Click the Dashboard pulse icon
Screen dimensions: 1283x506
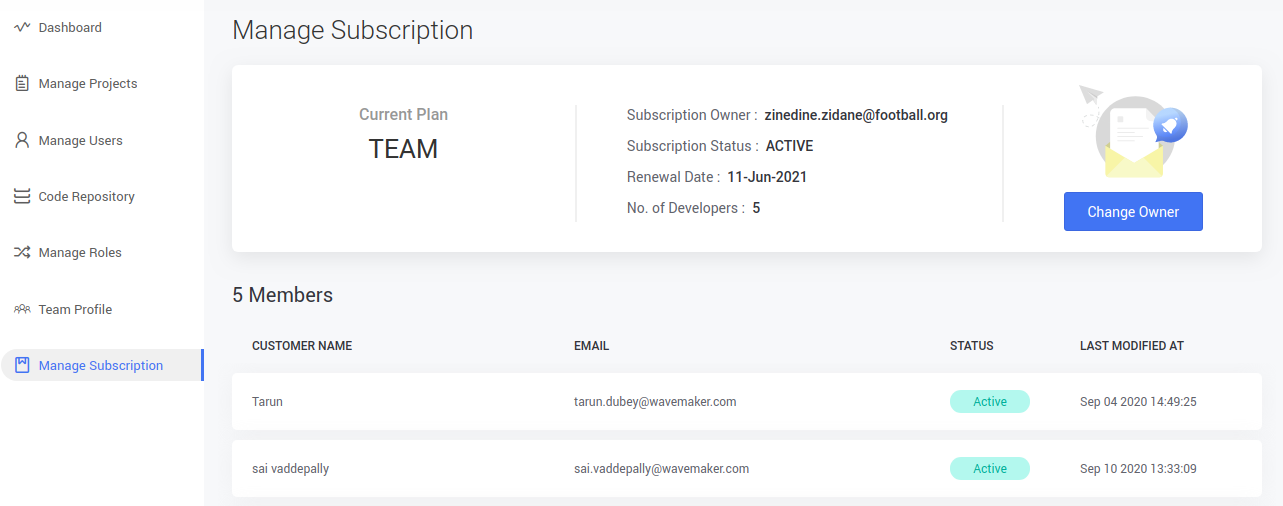pyautogui.click(x=22, y=28)
